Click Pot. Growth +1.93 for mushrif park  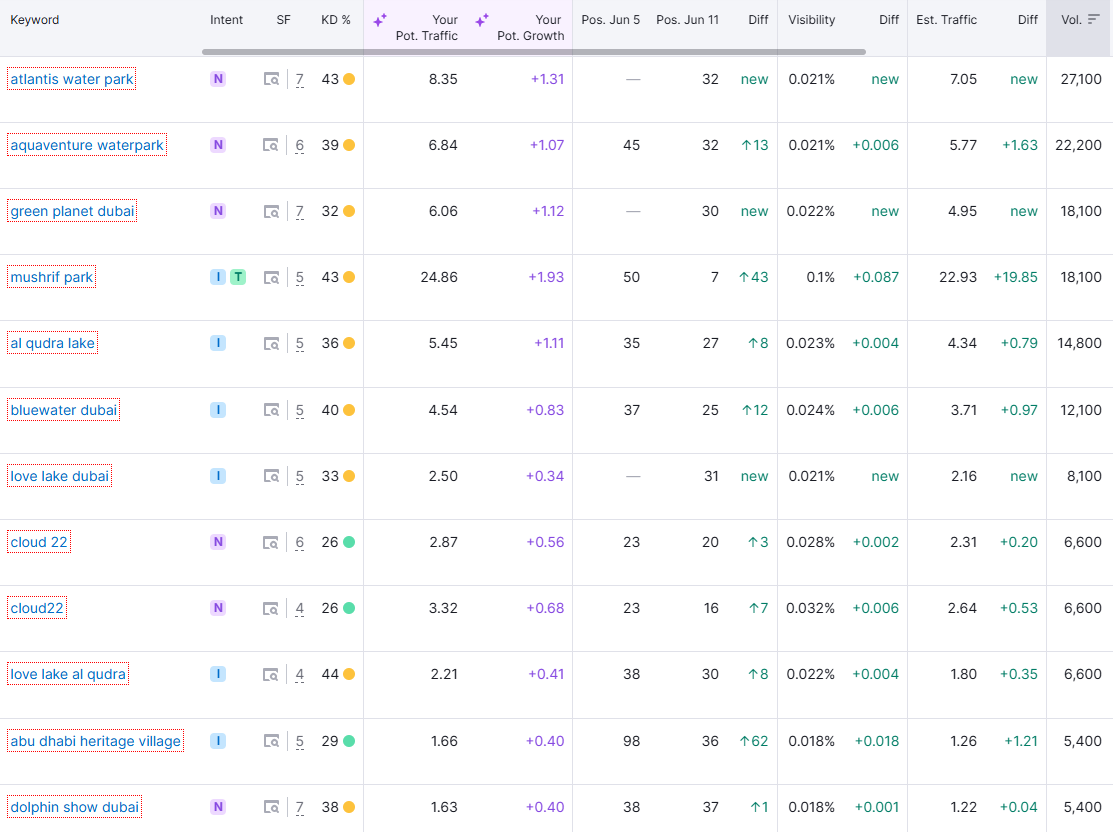click(x=546, y=277)
